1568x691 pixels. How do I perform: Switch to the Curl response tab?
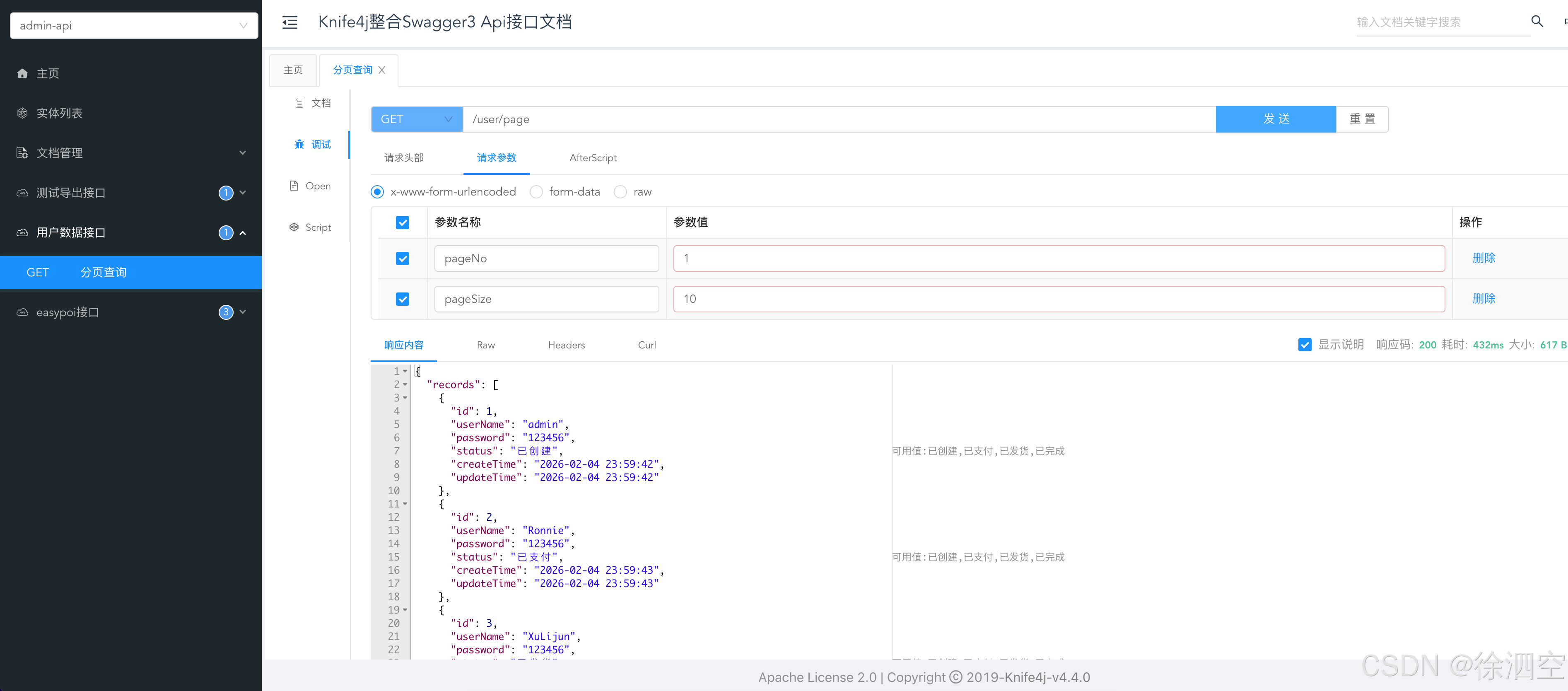(x=646, y=345)
